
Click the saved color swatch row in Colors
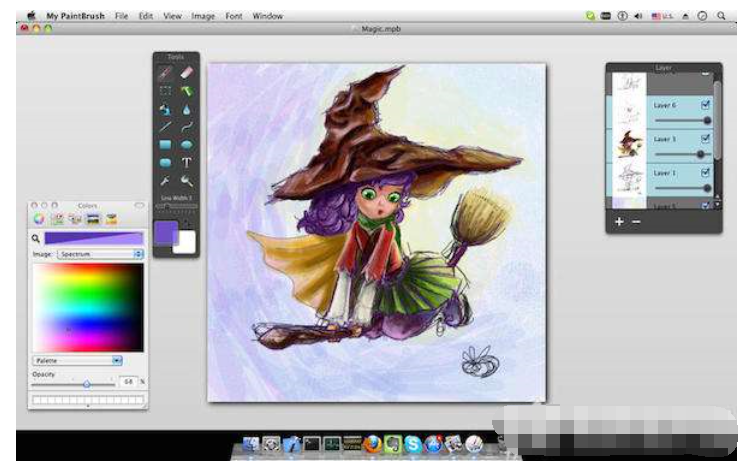[x=87, y=400]
